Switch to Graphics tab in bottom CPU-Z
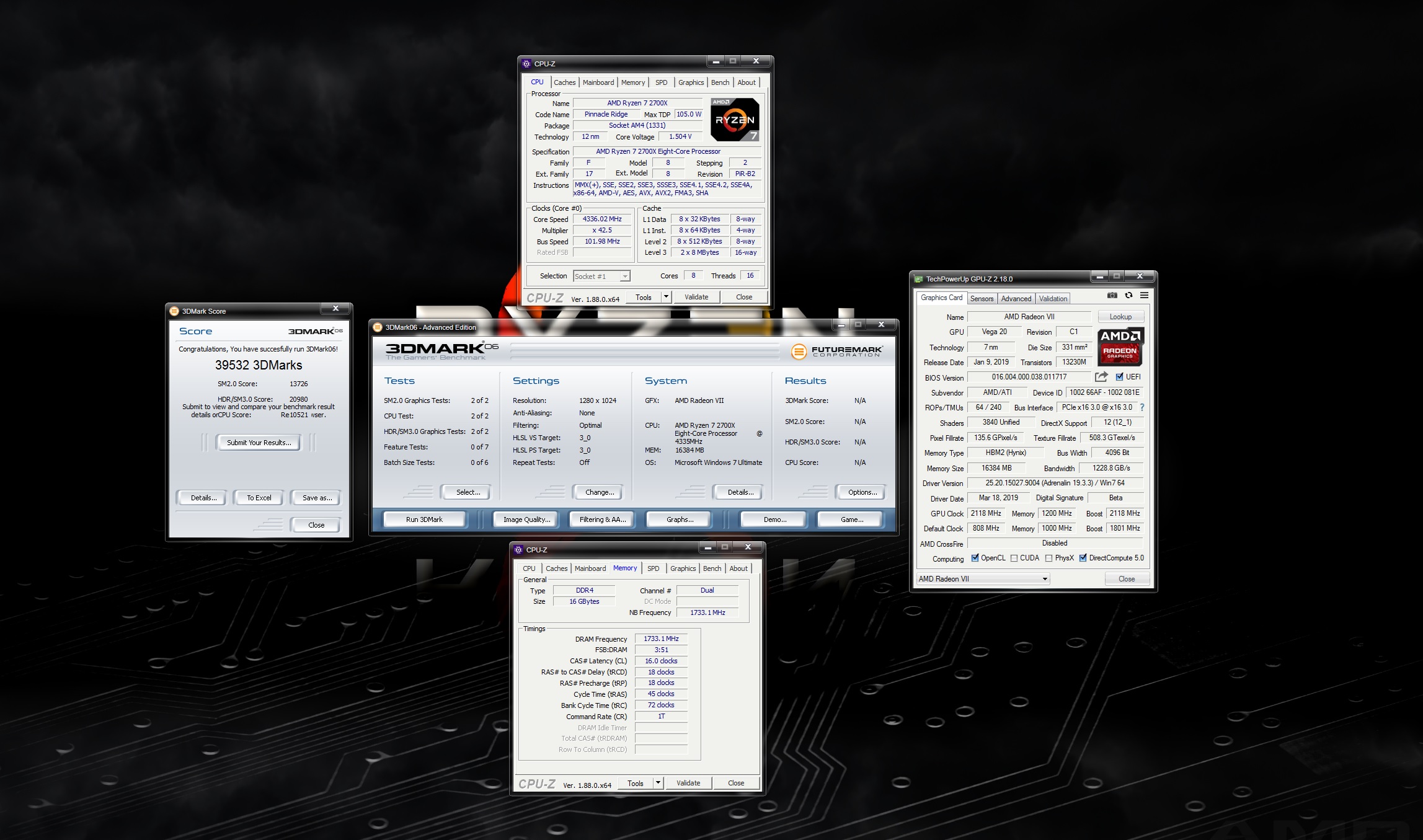1423x840 pixels. (x=683, y=568)
